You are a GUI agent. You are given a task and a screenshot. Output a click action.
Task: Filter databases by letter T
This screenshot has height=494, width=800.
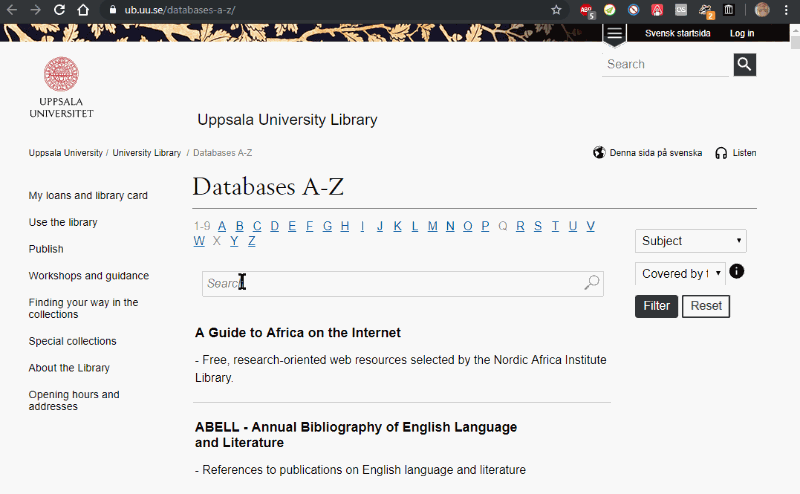point(555,226)
